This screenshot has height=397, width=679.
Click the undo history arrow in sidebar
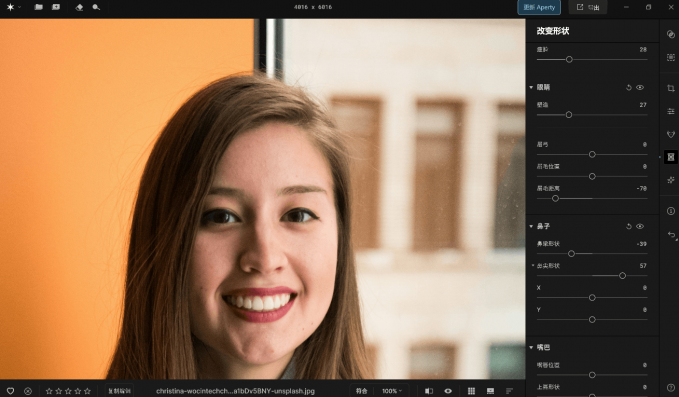click(671, 235)
